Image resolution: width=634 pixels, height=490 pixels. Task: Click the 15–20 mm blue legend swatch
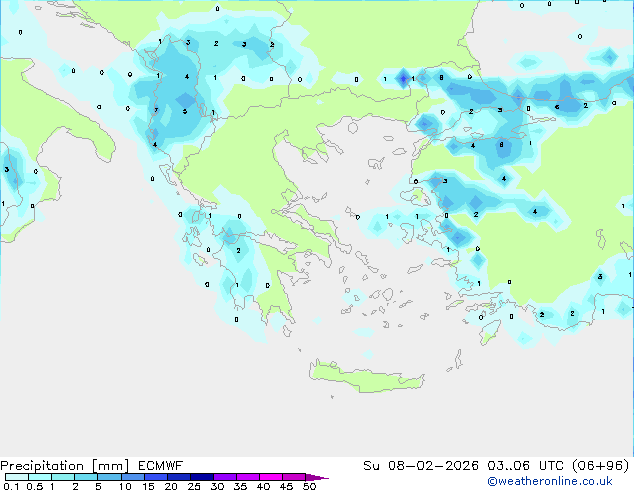[x=156, y=477]
